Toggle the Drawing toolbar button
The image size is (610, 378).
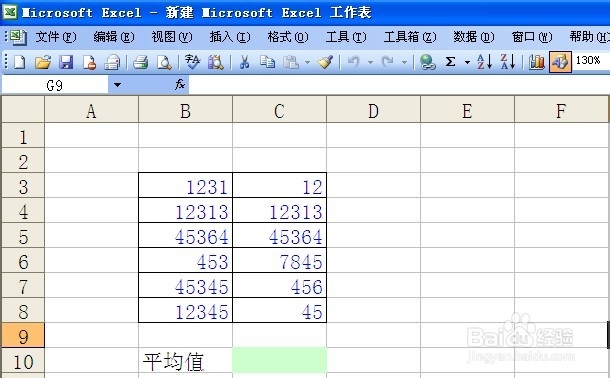[x=560, y=62]
